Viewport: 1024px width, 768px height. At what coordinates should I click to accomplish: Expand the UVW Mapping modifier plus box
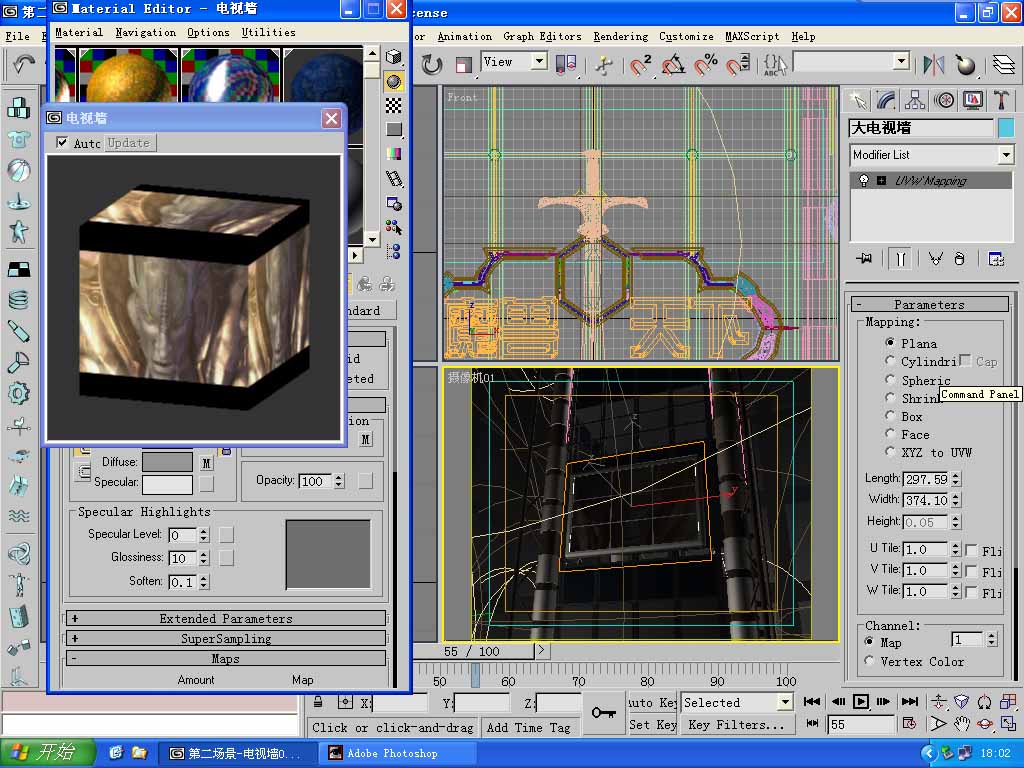point(882,181)
